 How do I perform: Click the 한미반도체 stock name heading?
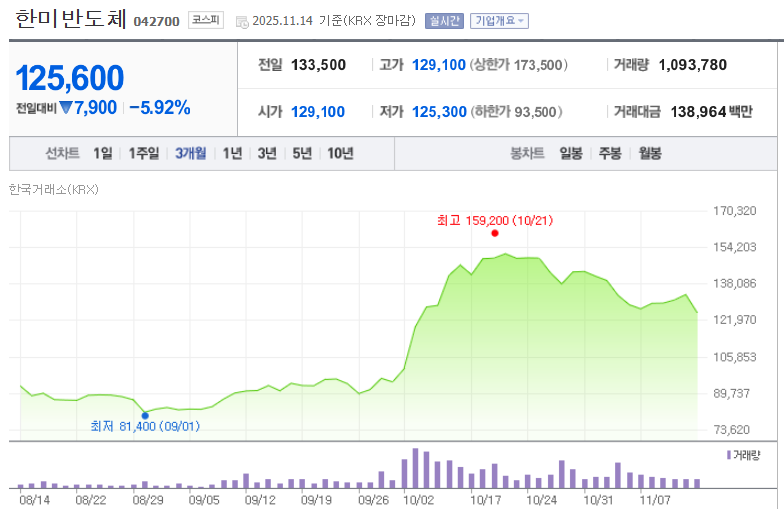click(70, 18)
